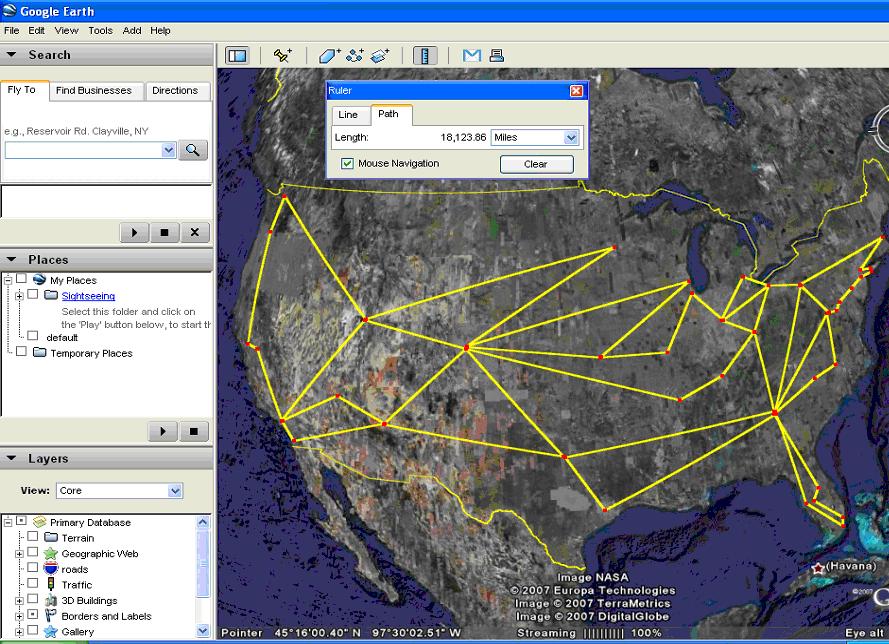Click the Temporary Places folder icon
The height and width of the screenshot is (644, 889).
40,353
